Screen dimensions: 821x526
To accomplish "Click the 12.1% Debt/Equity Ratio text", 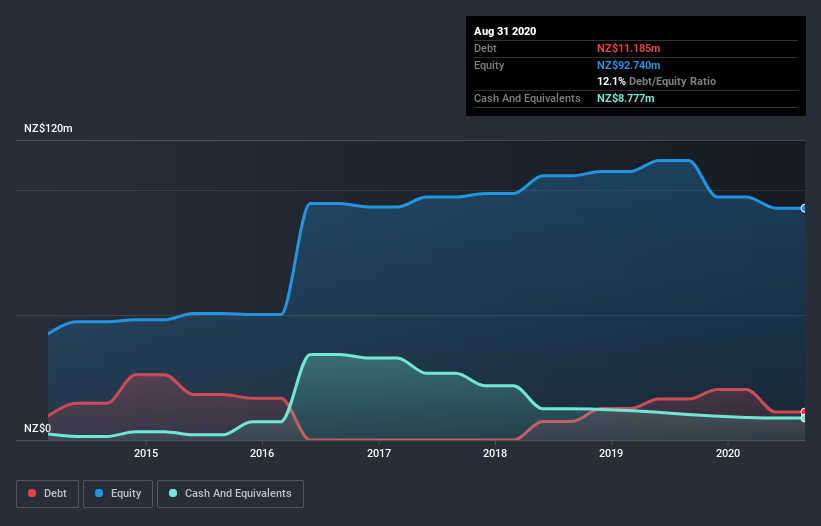I will pyautogui.click(x=657, y=81).
